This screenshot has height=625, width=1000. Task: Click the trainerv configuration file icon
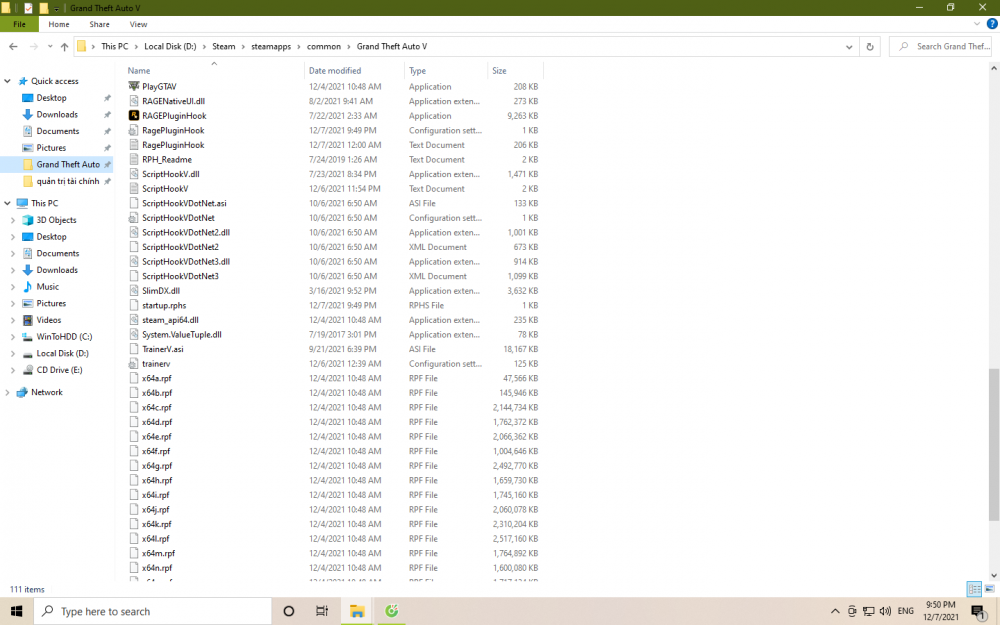pyautogui.click(x=133, y=364)
